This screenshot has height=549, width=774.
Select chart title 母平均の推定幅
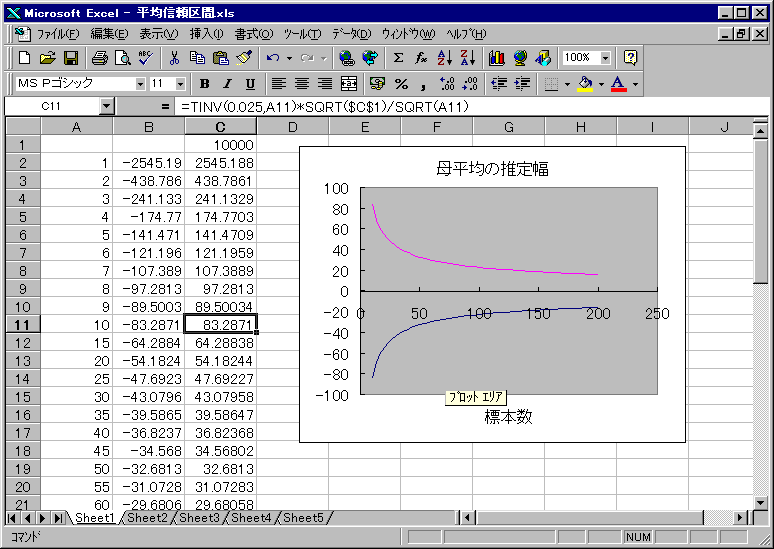click(492, 169)
